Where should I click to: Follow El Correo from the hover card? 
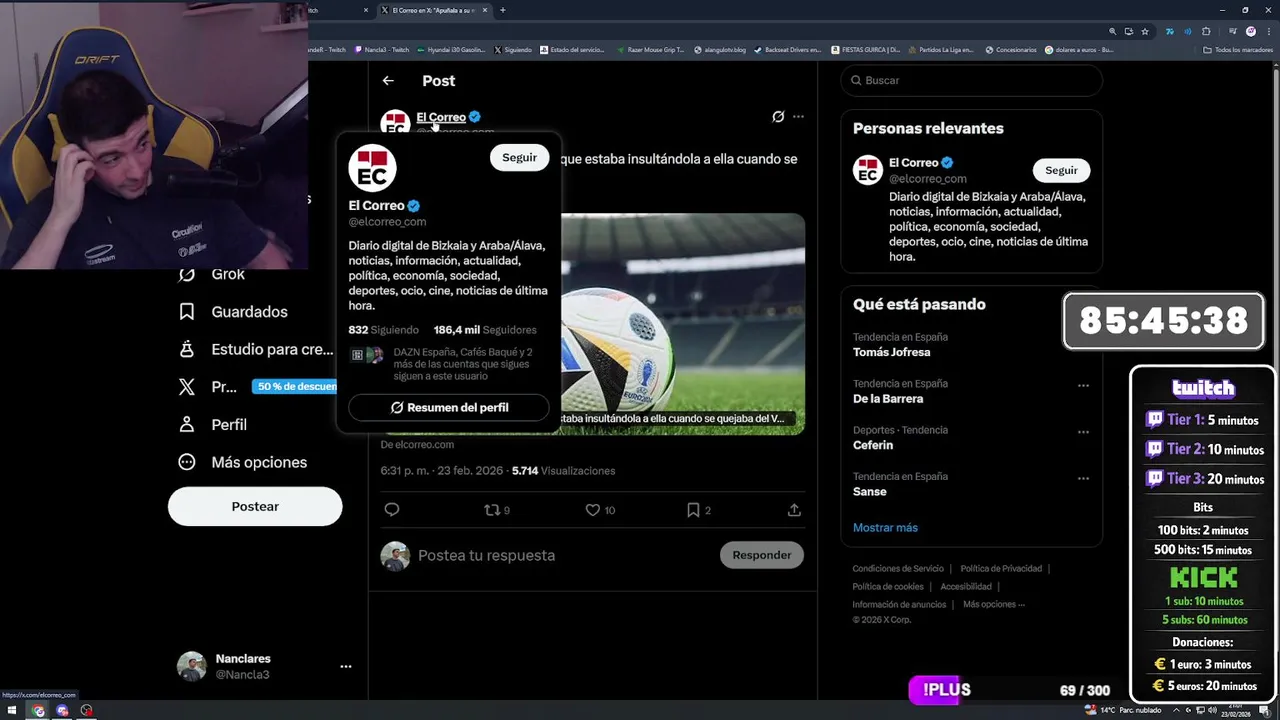point(519,157)
